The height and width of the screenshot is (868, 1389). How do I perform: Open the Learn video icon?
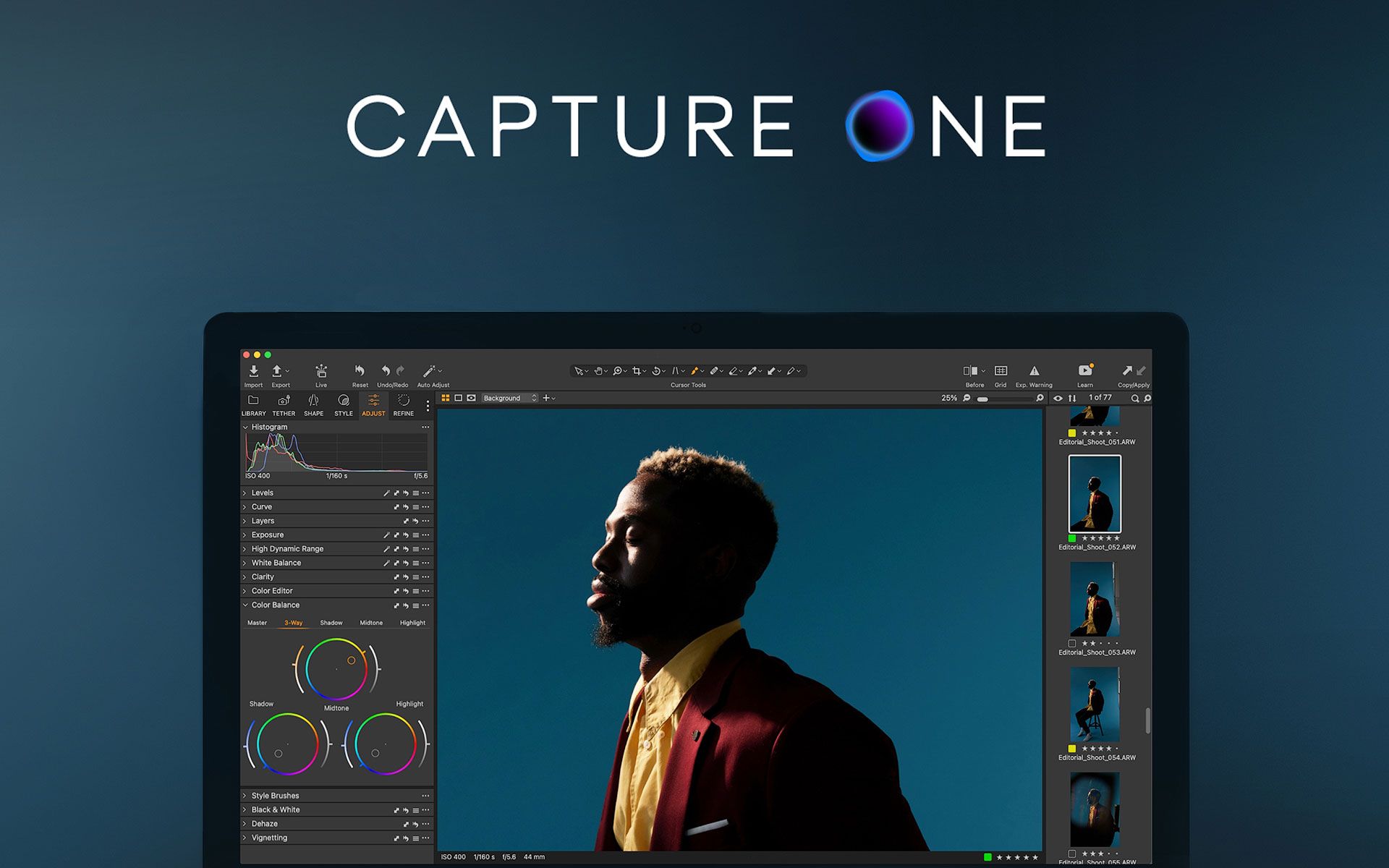pos(1084,371)
